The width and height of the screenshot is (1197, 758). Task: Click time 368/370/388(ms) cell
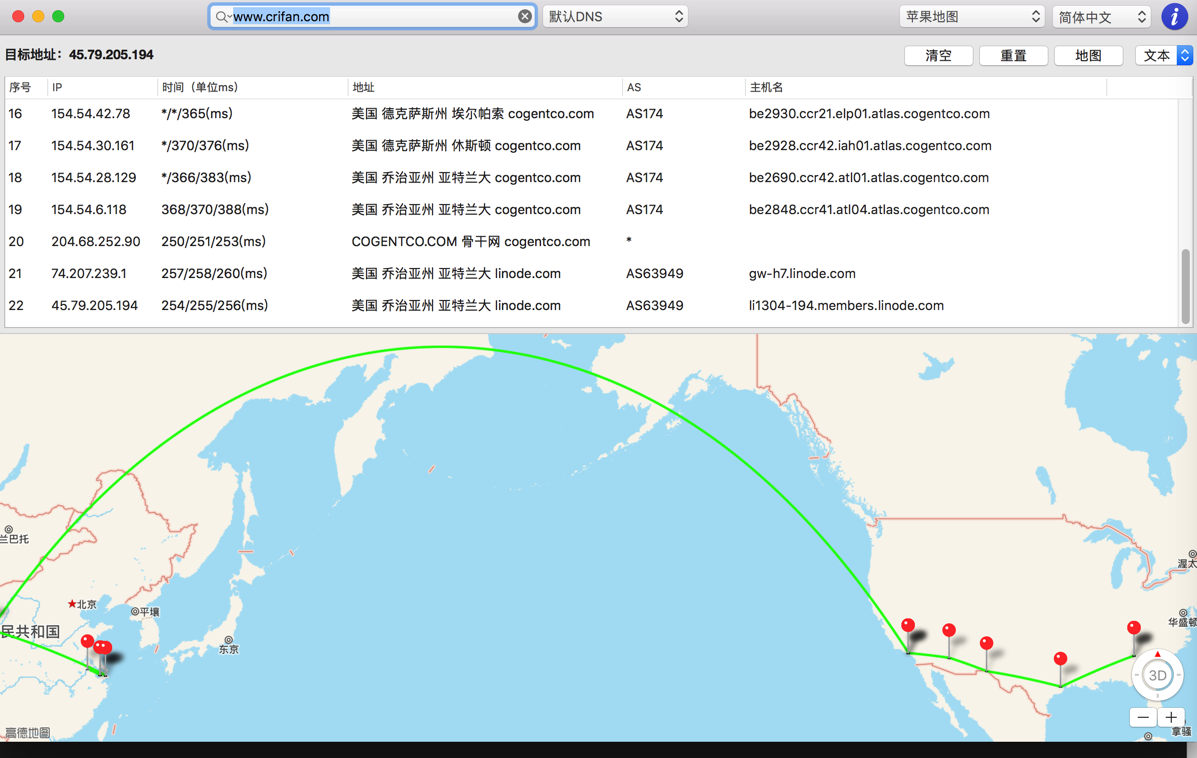click(215, 210)
